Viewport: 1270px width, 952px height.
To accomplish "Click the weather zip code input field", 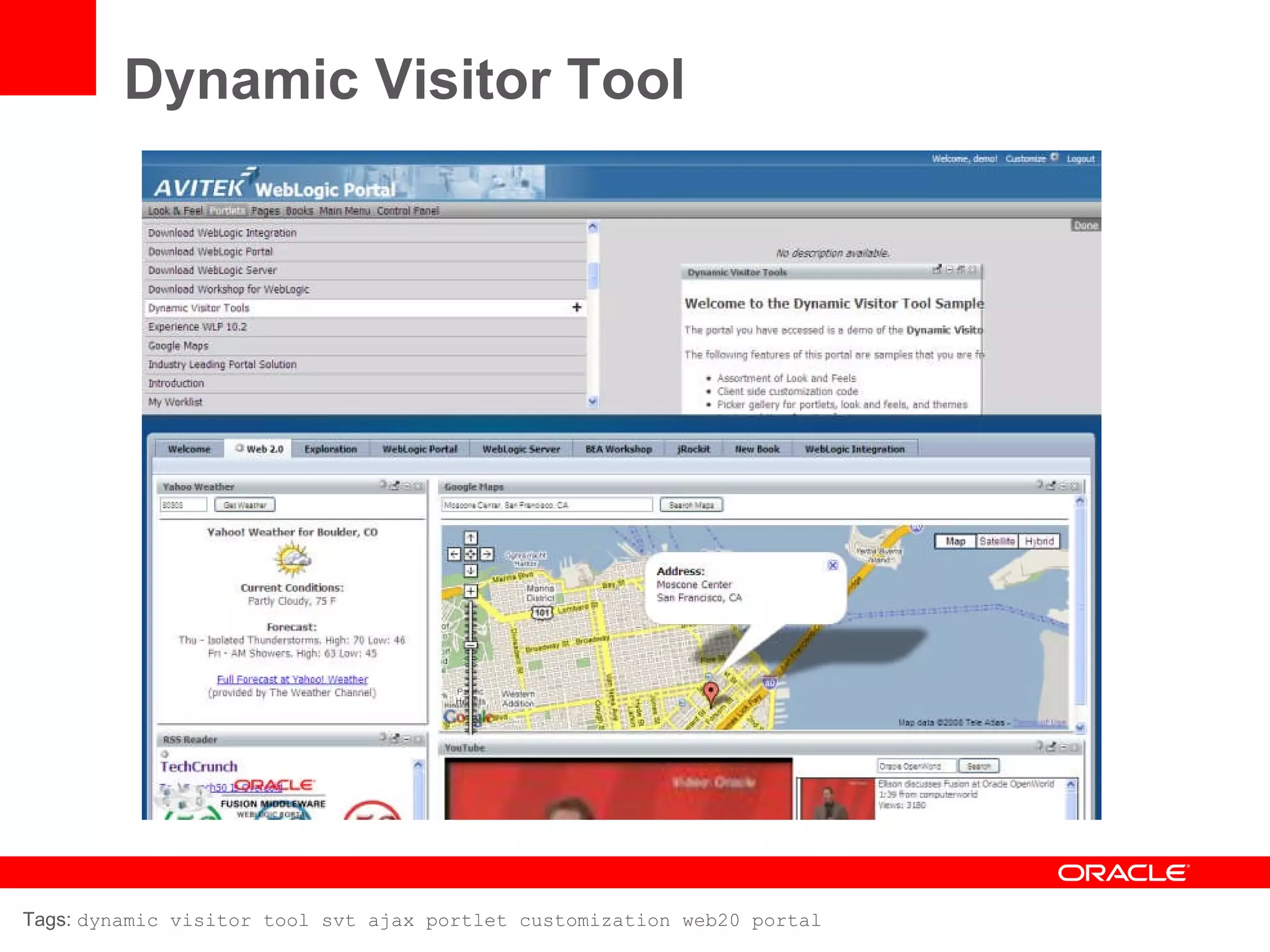I will [x=183, y=505].
